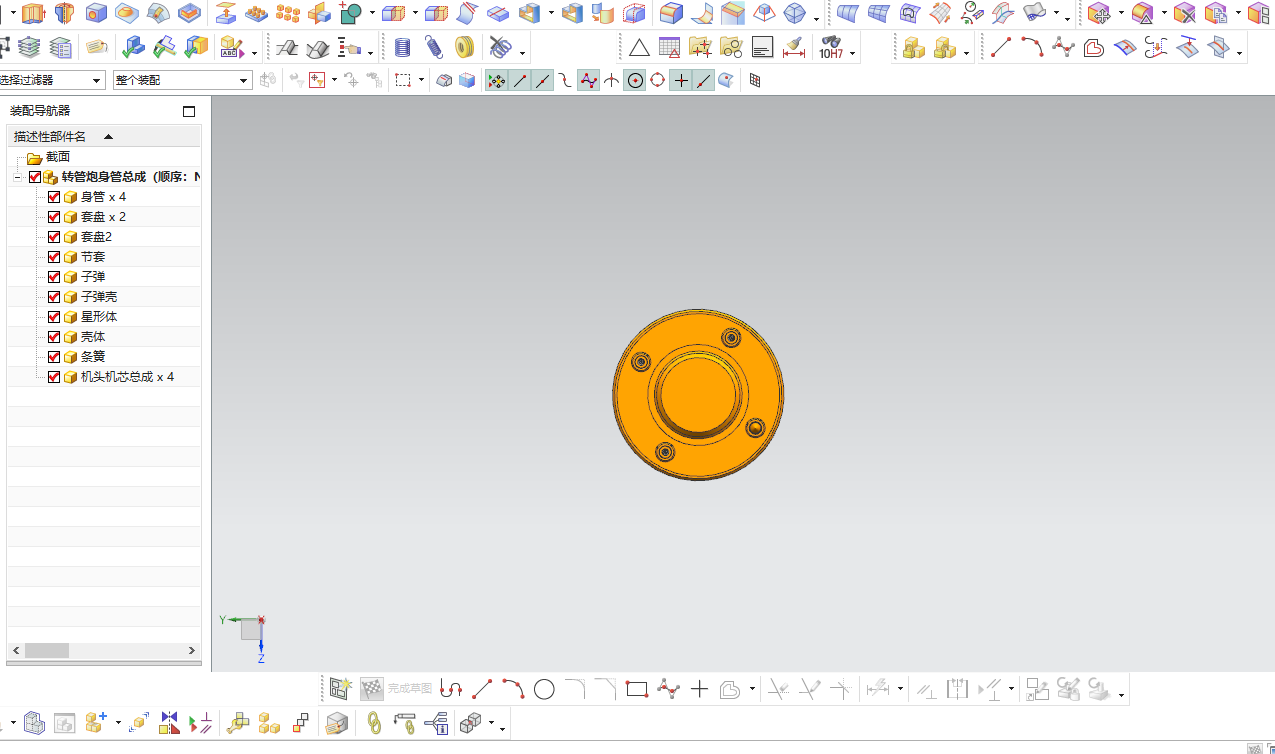
Task: Click the 完成草图 finish sketch button
Action: pos(397,689)
